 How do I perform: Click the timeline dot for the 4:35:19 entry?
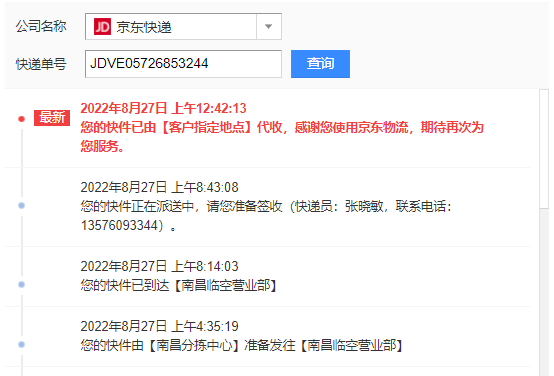coord(22,344)
